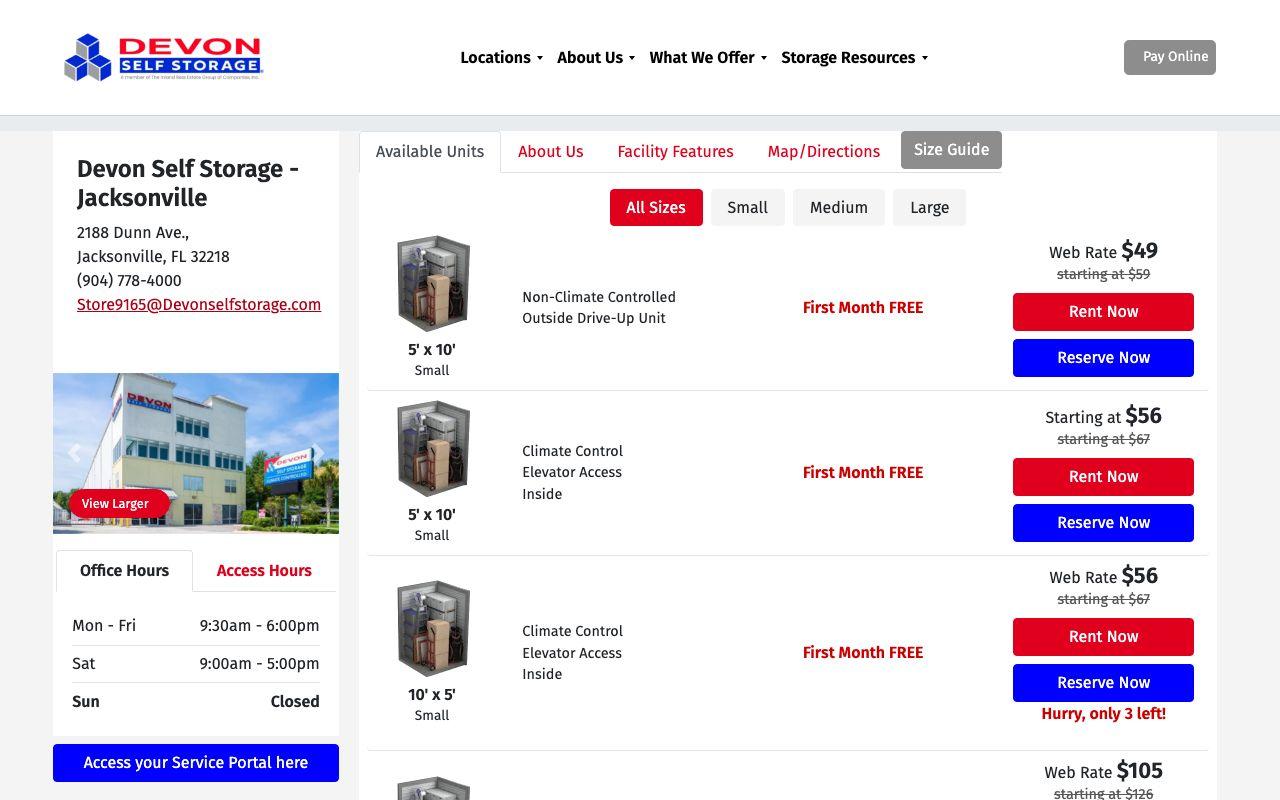
Task: Filter units by Large size
Action: pyautogui.click(x=930, y=208)
